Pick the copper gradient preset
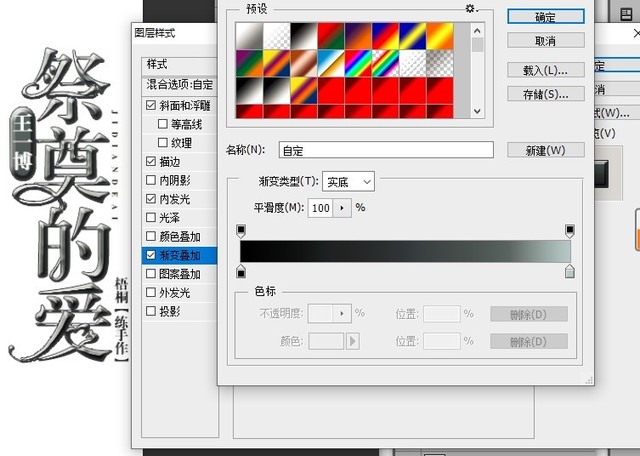Screen dimensions: 640x456 (x=304, y=62)
